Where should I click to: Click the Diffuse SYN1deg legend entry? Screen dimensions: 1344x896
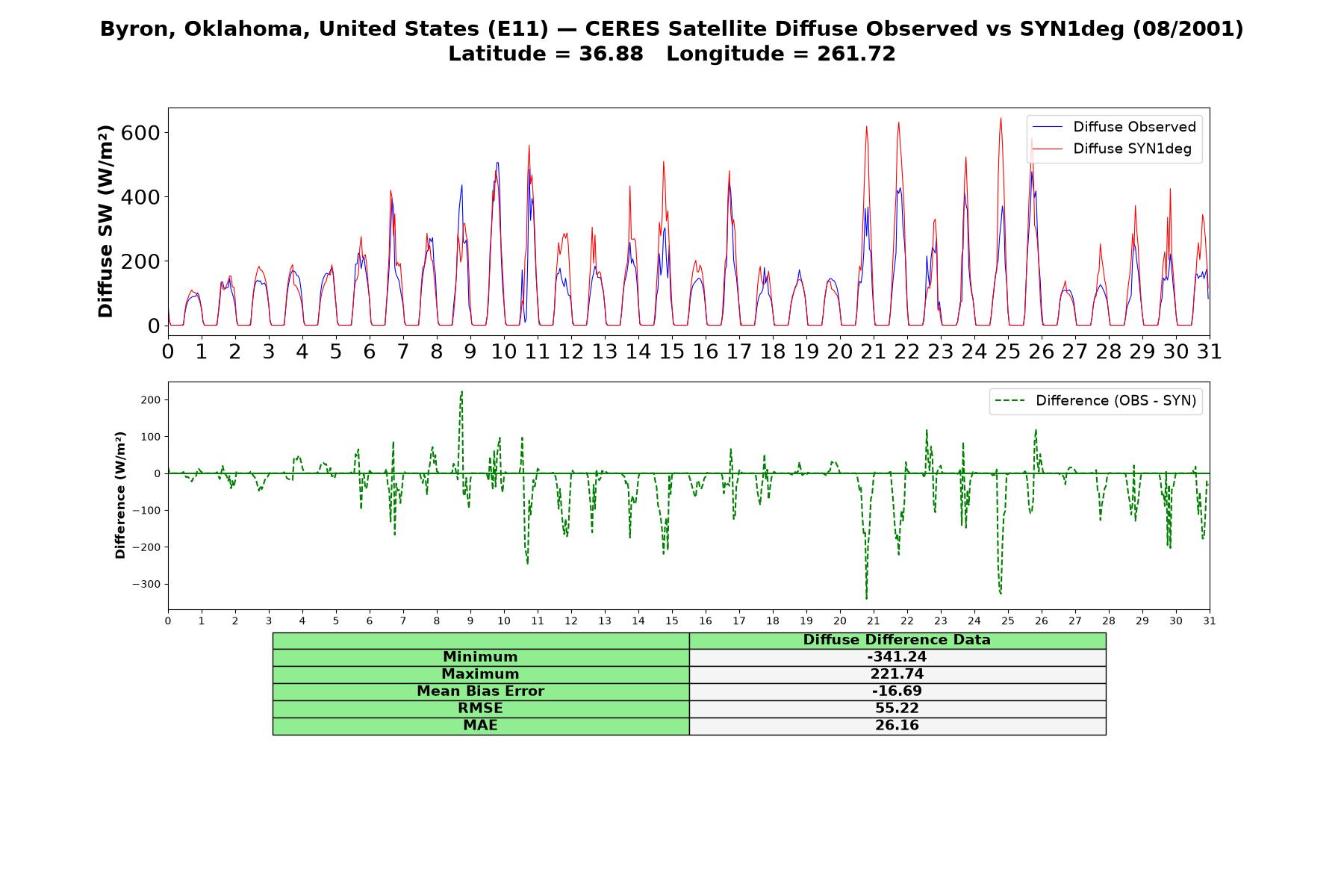[1114, 149]
